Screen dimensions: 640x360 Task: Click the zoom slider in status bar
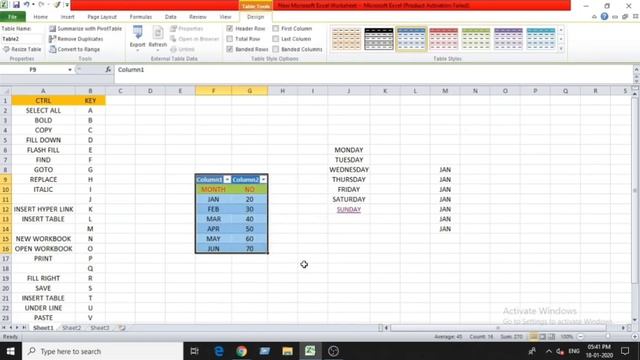(x=607, y=337)
